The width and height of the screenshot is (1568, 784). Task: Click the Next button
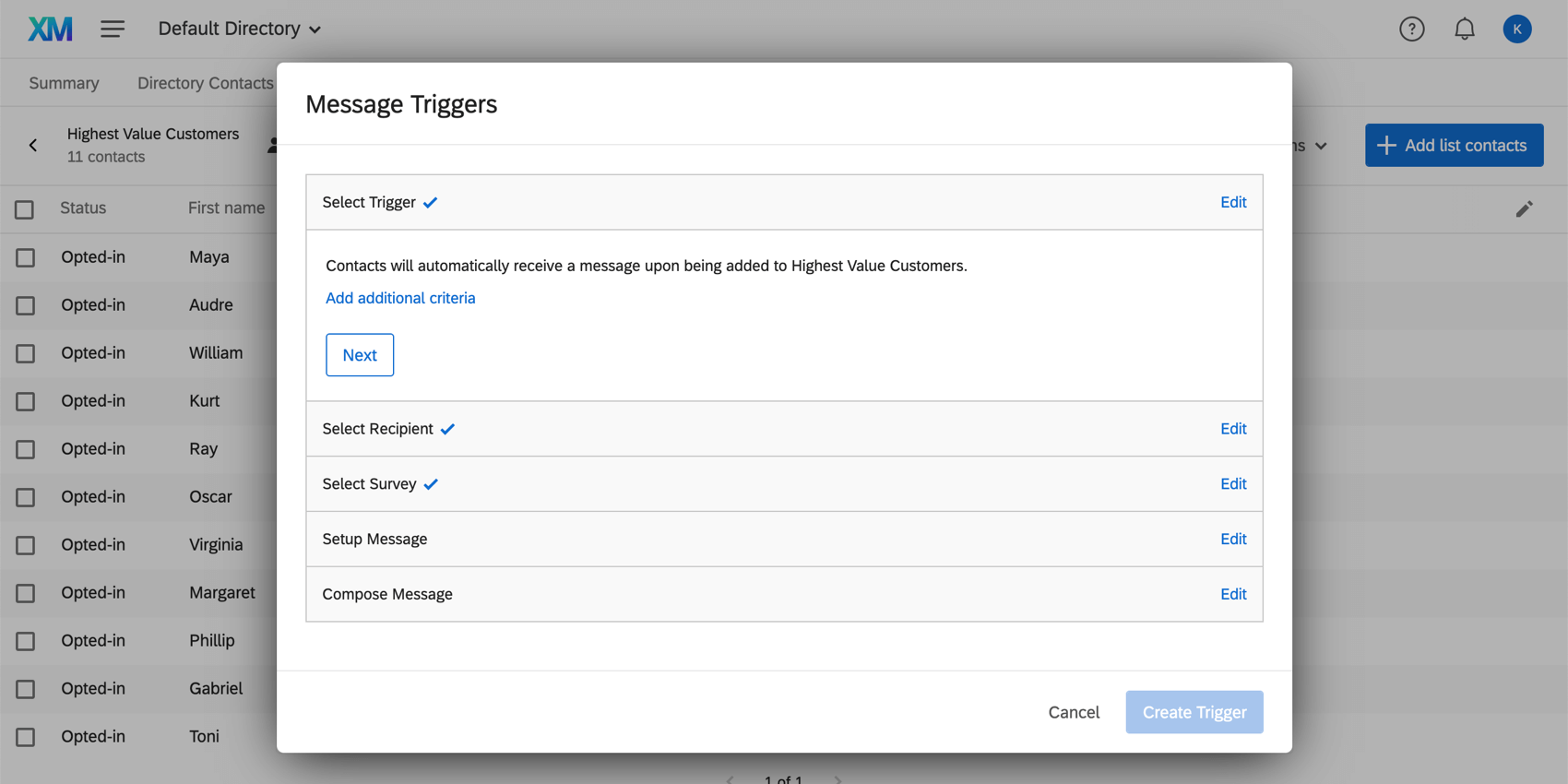pyautogui.click(x=359, y=355)
